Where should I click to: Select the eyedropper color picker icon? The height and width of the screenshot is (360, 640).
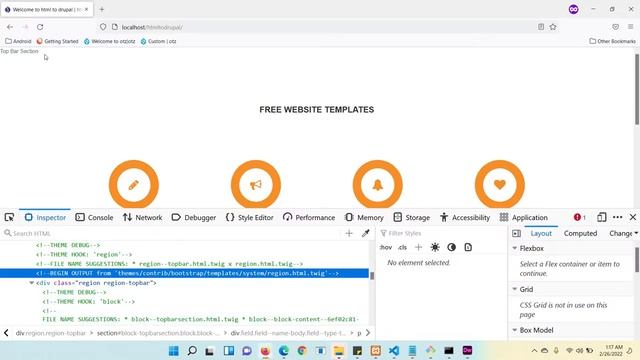pyautogui.click(x=366, y=233)
